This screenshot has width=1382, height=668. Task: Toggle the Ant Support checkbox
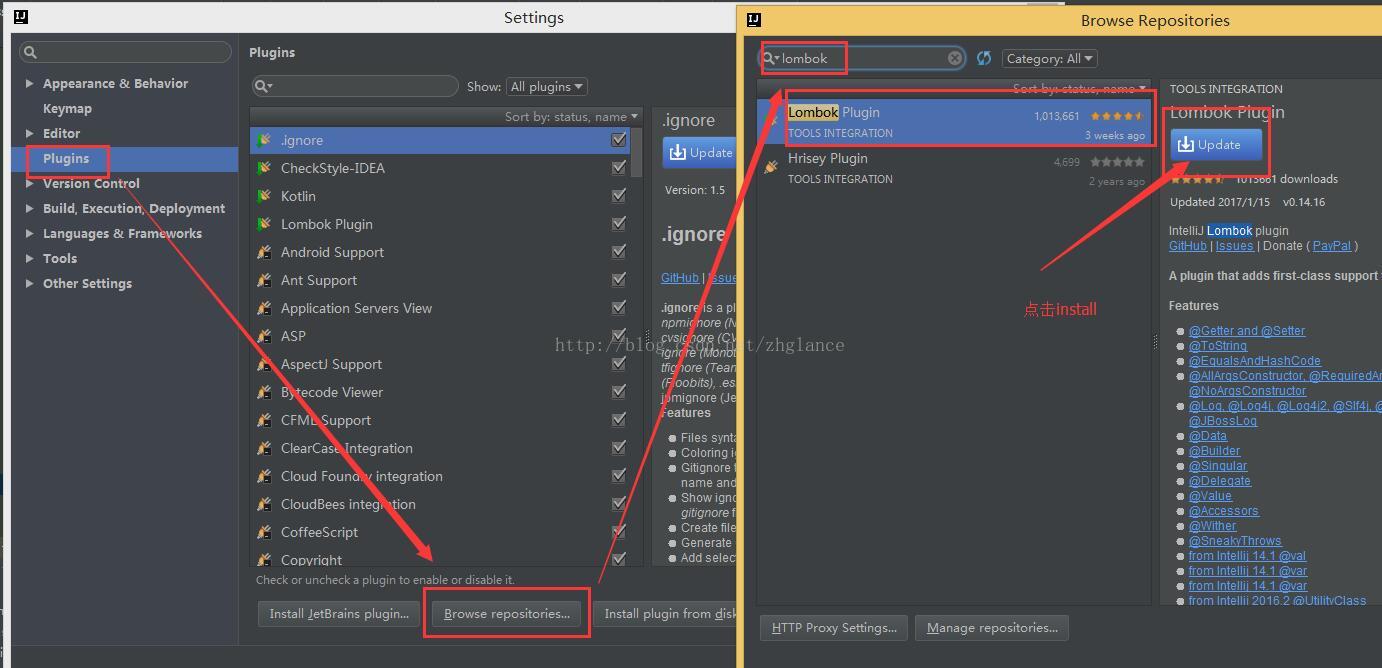coord(619,280)
